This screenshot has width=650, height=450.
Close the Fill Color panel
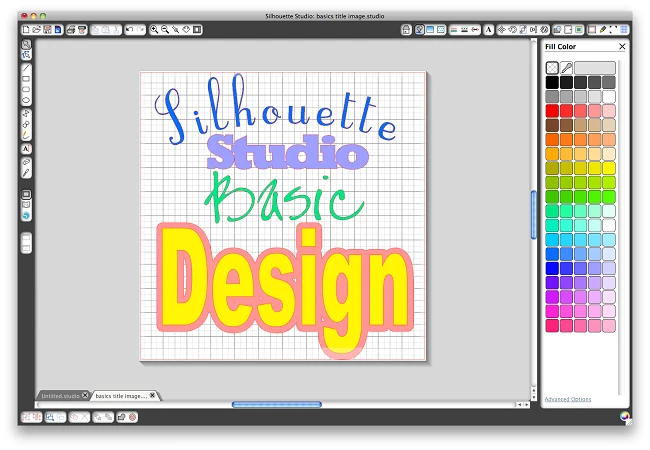coord(622,46)
